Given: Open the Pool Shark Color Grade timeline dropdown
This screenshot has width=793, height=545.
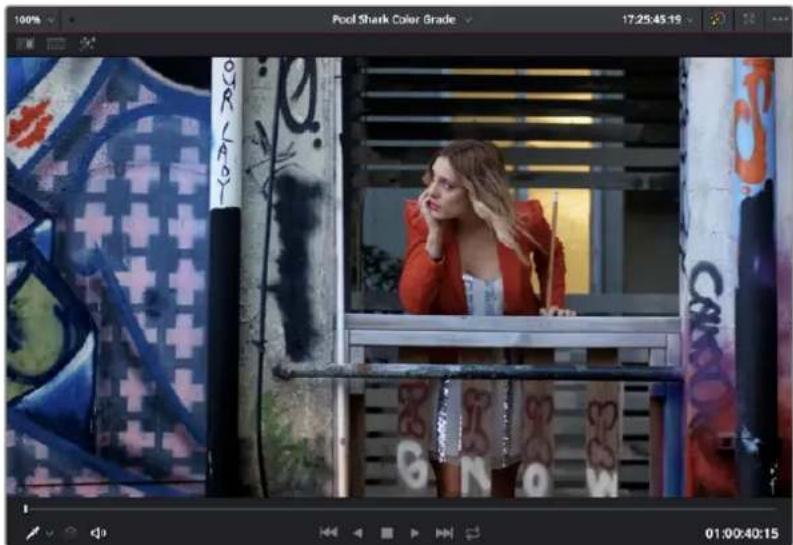Looking at the screenshot, I should tap(402, 20).
